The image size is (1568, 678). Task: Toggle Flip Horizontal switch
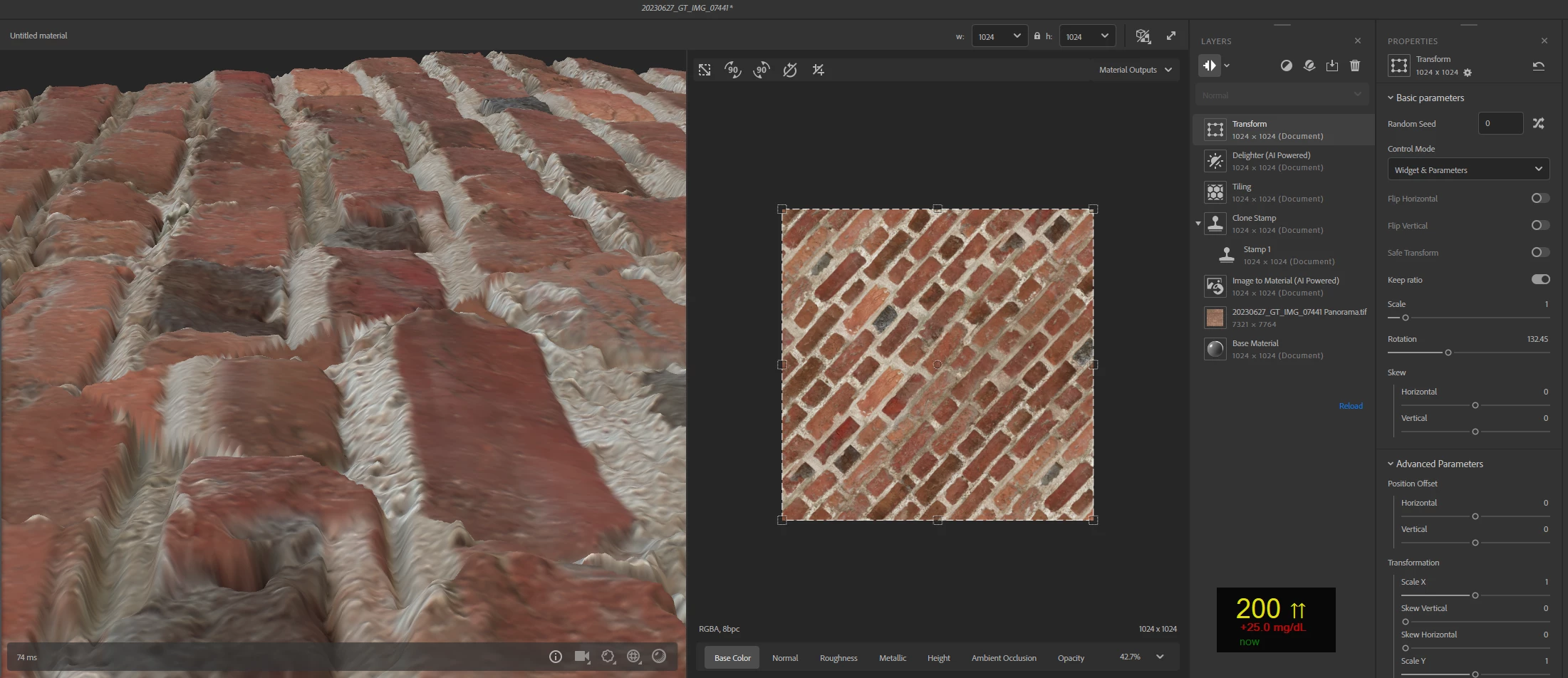pos(1540,198)
